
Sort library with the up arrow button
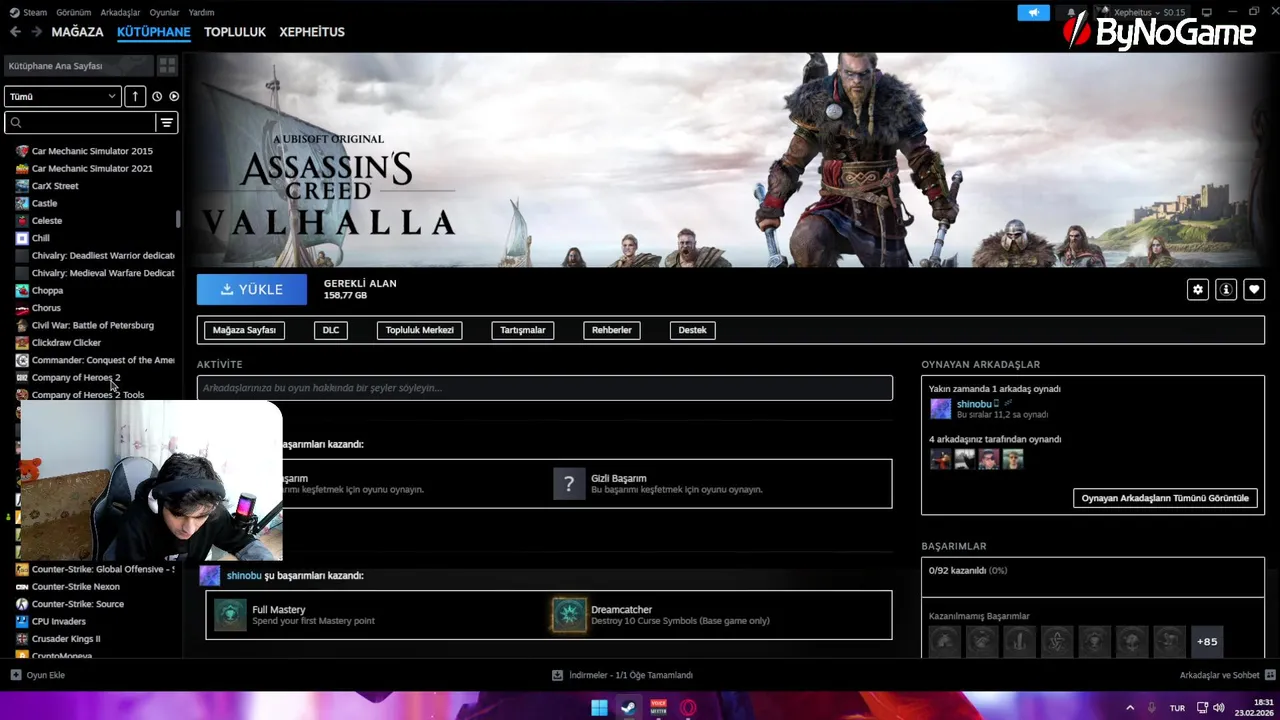(136, 96)
